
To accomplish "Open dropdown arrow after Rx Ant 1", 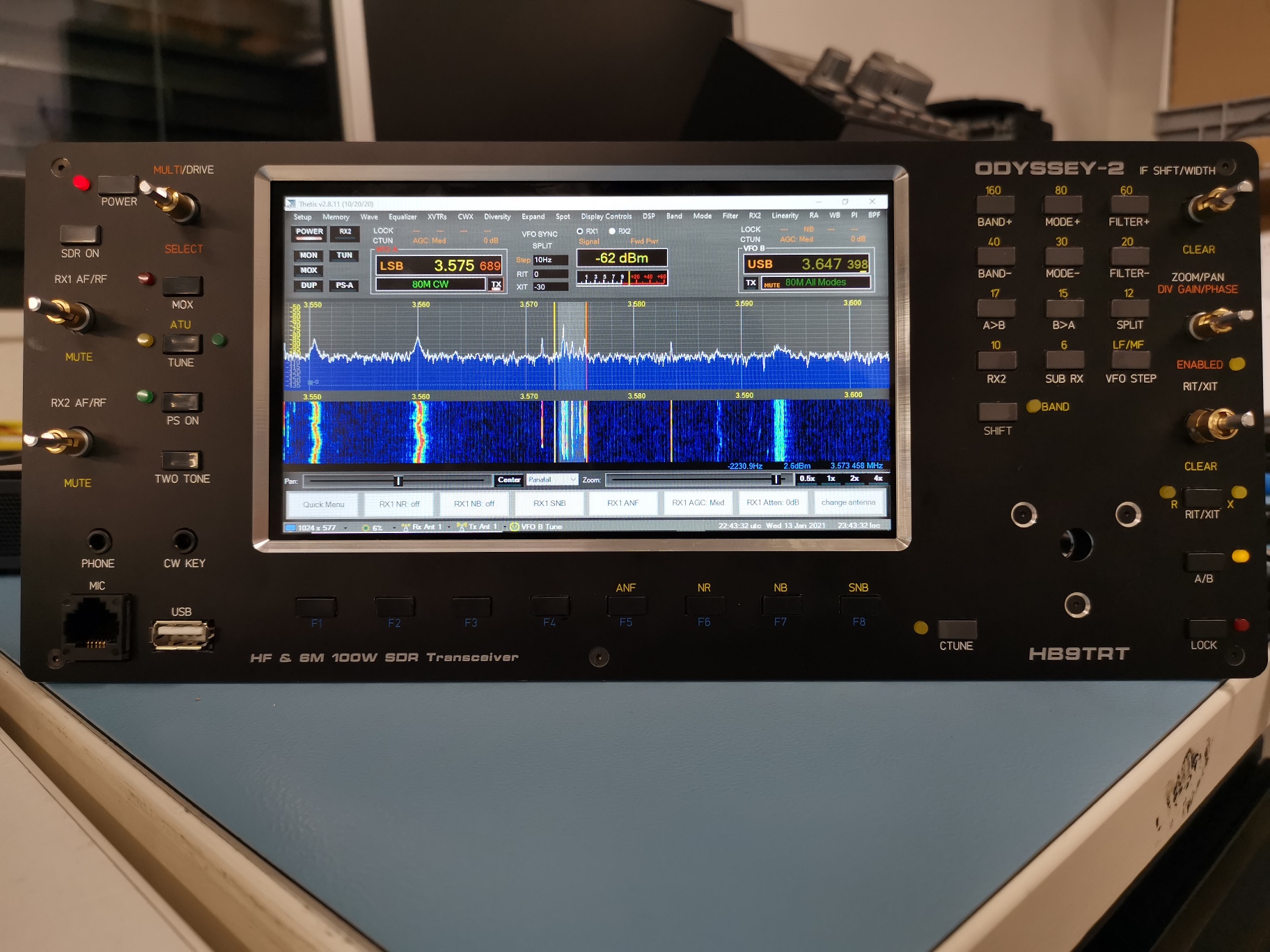I will (449, 527).
